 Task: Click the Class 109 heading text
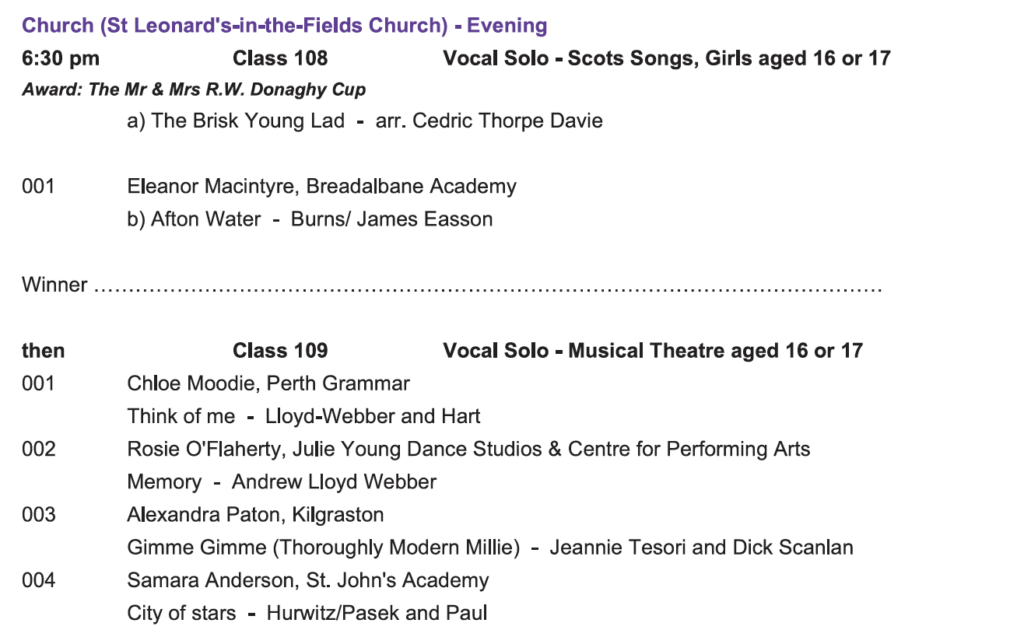coord(280,351)
